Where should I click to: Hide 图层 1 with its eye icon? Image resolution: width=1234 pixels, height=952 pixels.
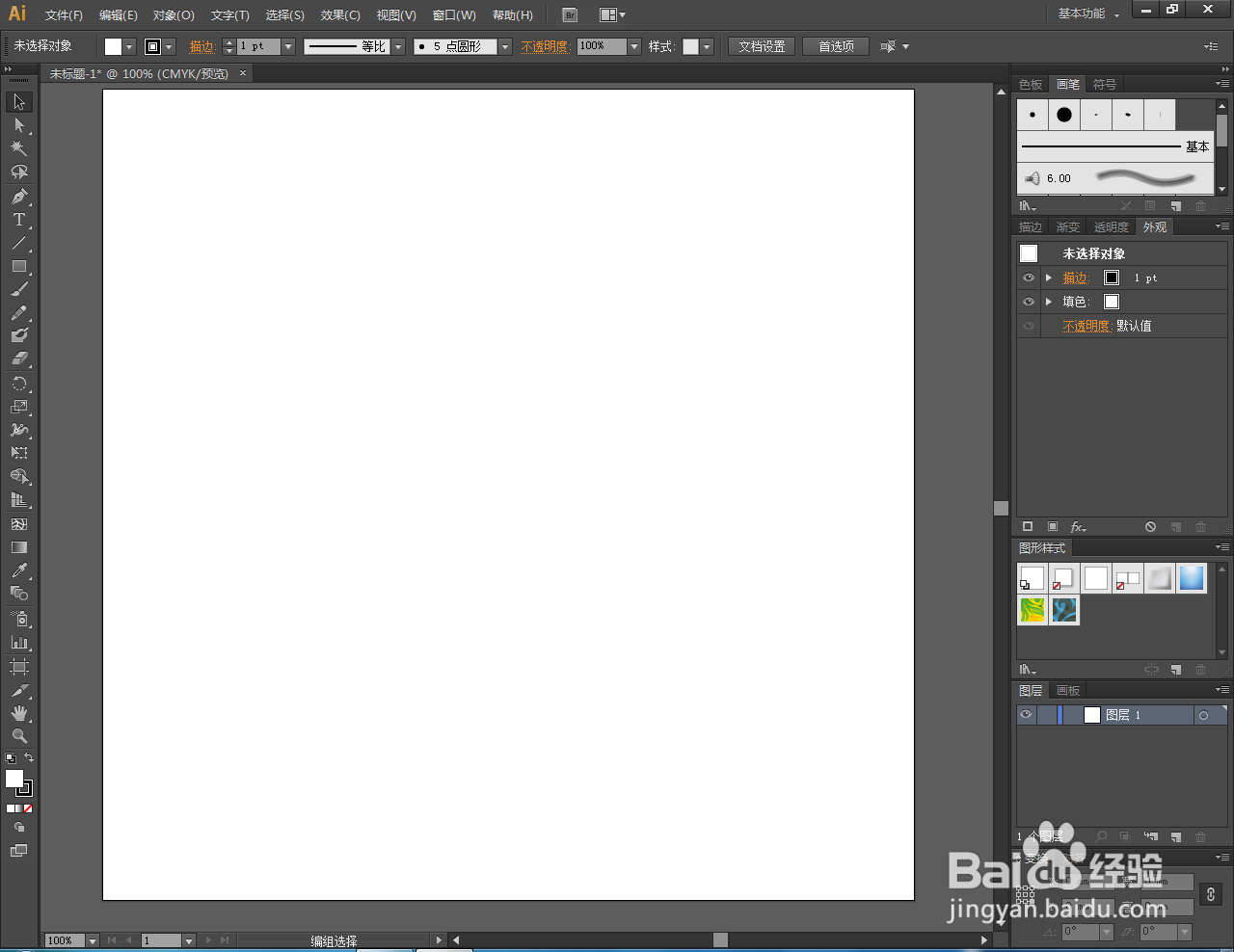point(1026,715)
